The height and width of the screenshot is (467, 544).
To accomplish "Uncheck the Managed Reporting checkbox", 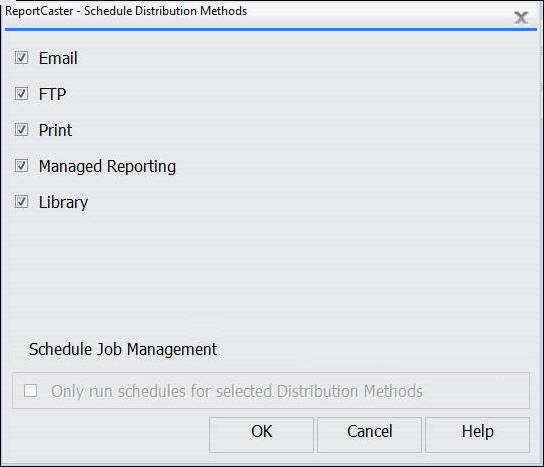I will pyautogui.click(x=21, y=165).
